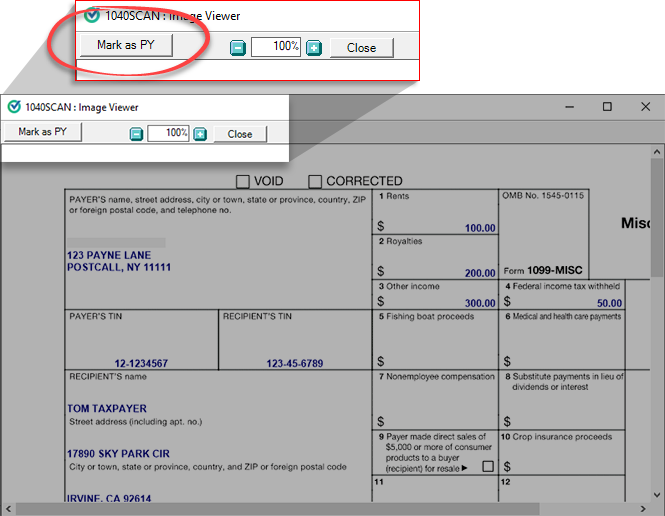665x516 pixels.
Task: Check the VOID box on the form
Action: (243, 181)
